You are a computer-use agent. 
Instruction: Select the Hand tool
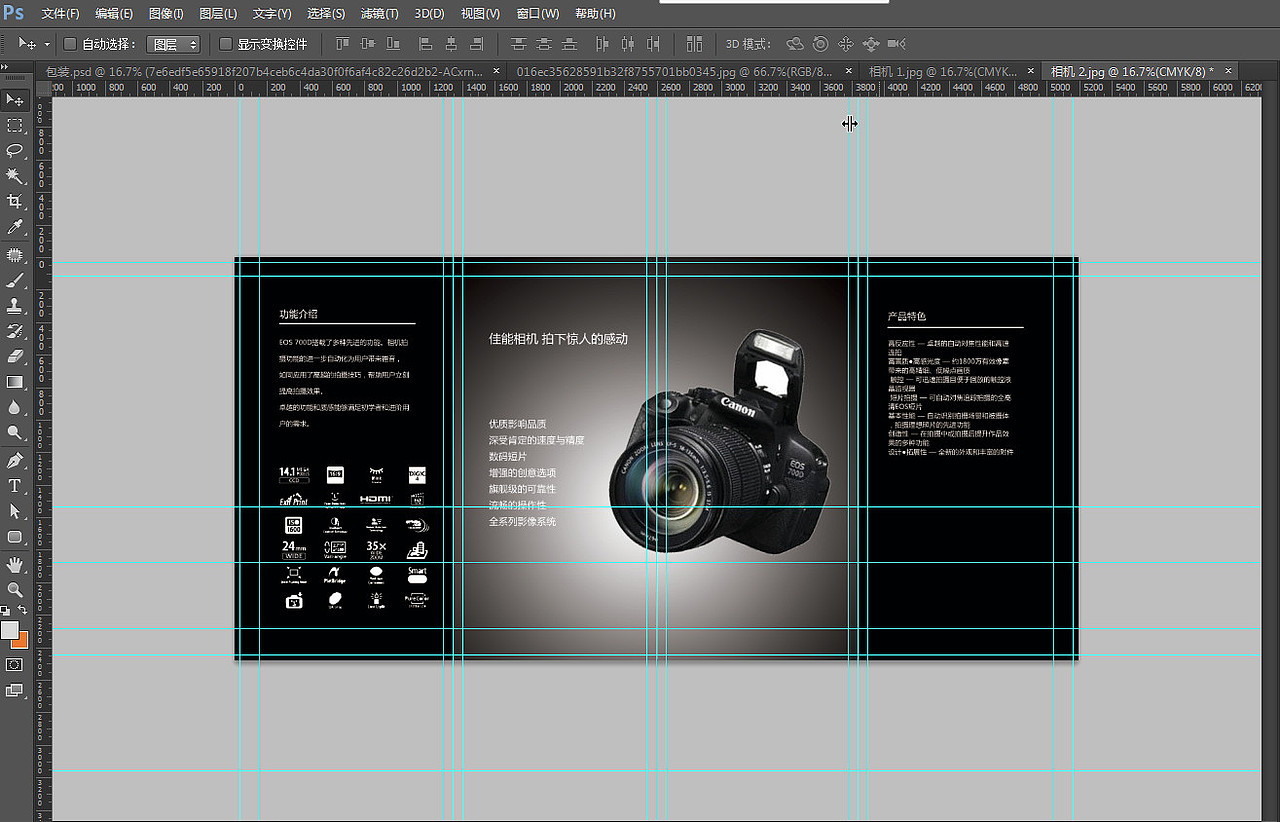click(x=15, y=565)
